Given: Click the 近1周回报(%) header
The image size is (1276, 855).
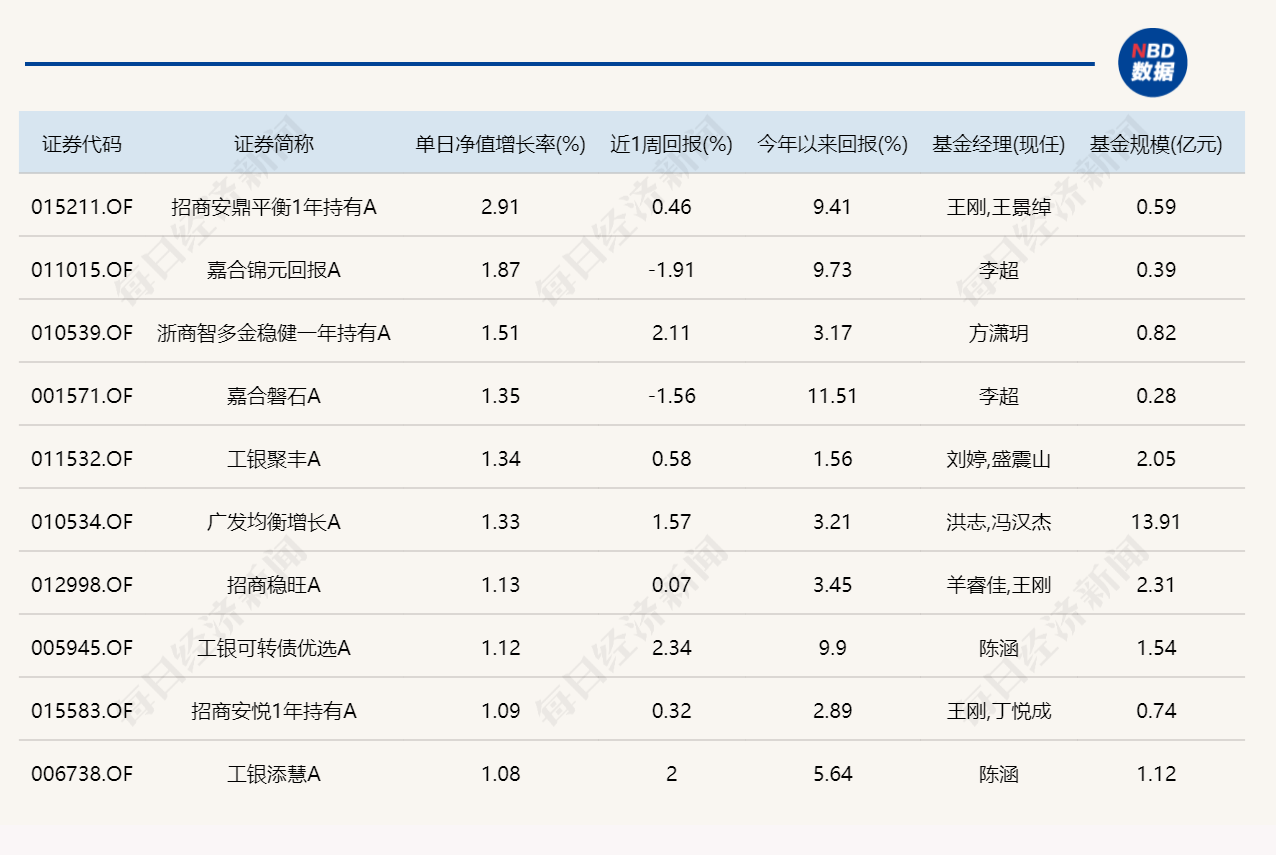Looking at the screenshot, I should point(670,143).
